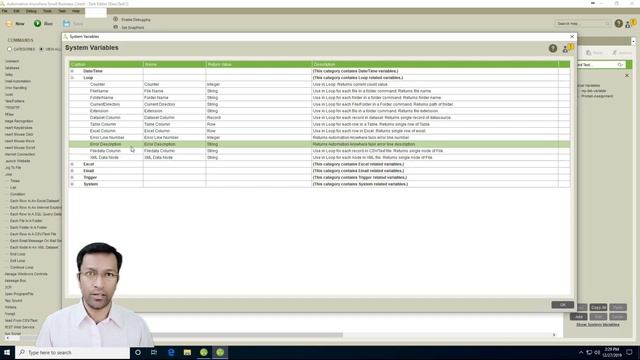This screenshot has width=640, height=360.
Task: Click the New task icon in the toolbar
Action: pyautogui.click(x=9, y=24)
